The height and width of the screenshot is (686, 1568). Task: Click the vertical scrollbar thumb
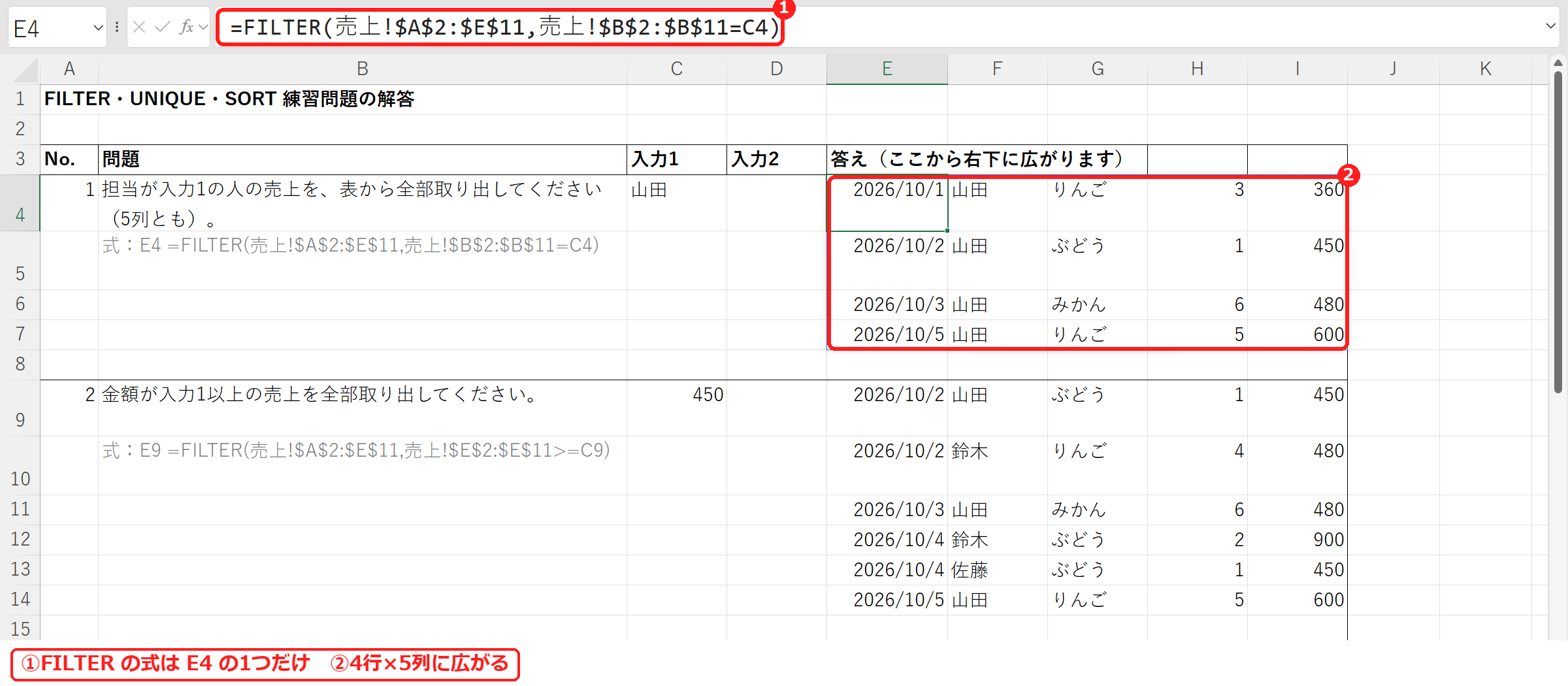click(x=1558, y=232)
